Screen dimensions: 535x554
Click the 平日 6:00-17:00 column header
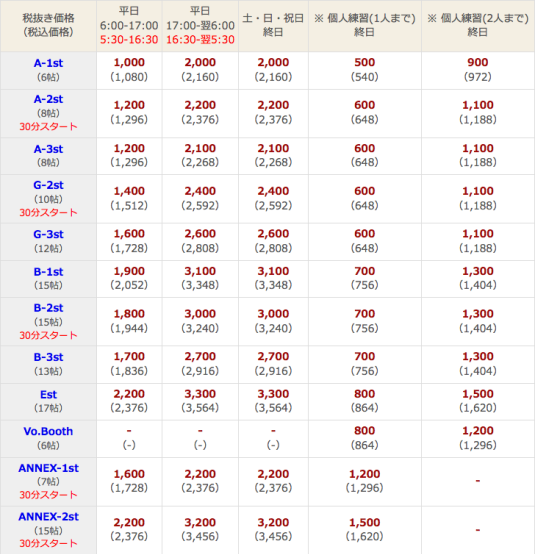tap(129, 25)
